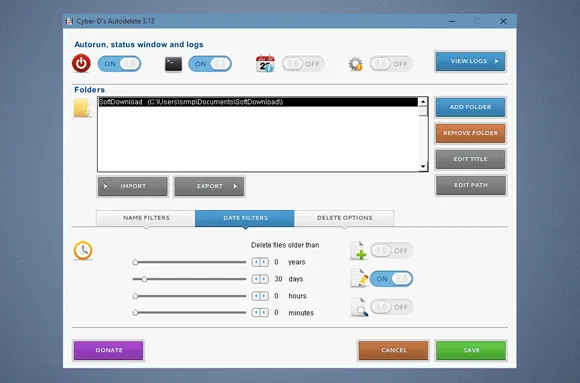Viewport: 580px width, 383px height.
Task: Click the minutes slider track
Action: (189, 313)
